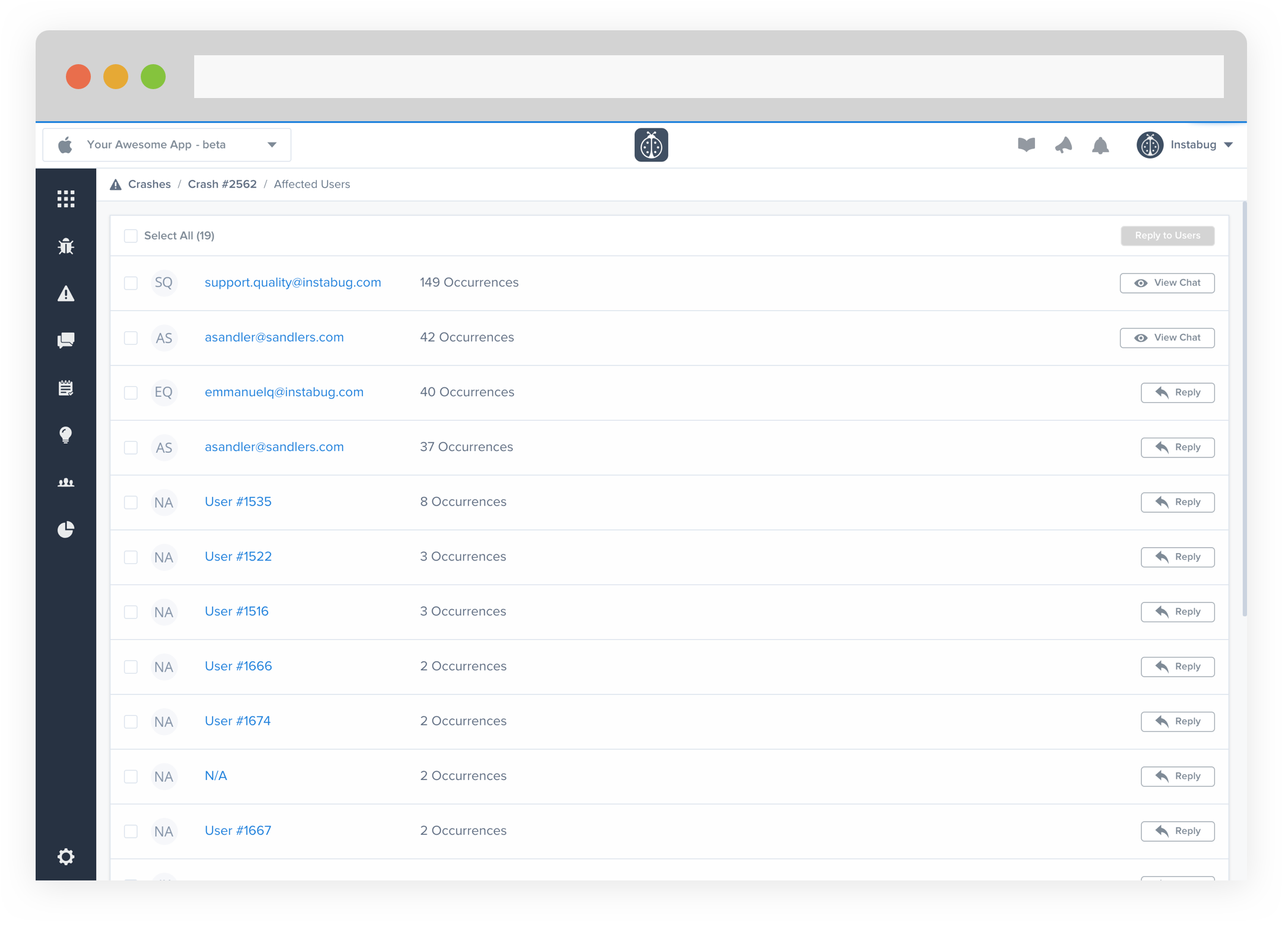Open the chats sidebar icon
The width and height of the screenshot is (1288, 925).
pyautogui.click(x=66, y=340)
